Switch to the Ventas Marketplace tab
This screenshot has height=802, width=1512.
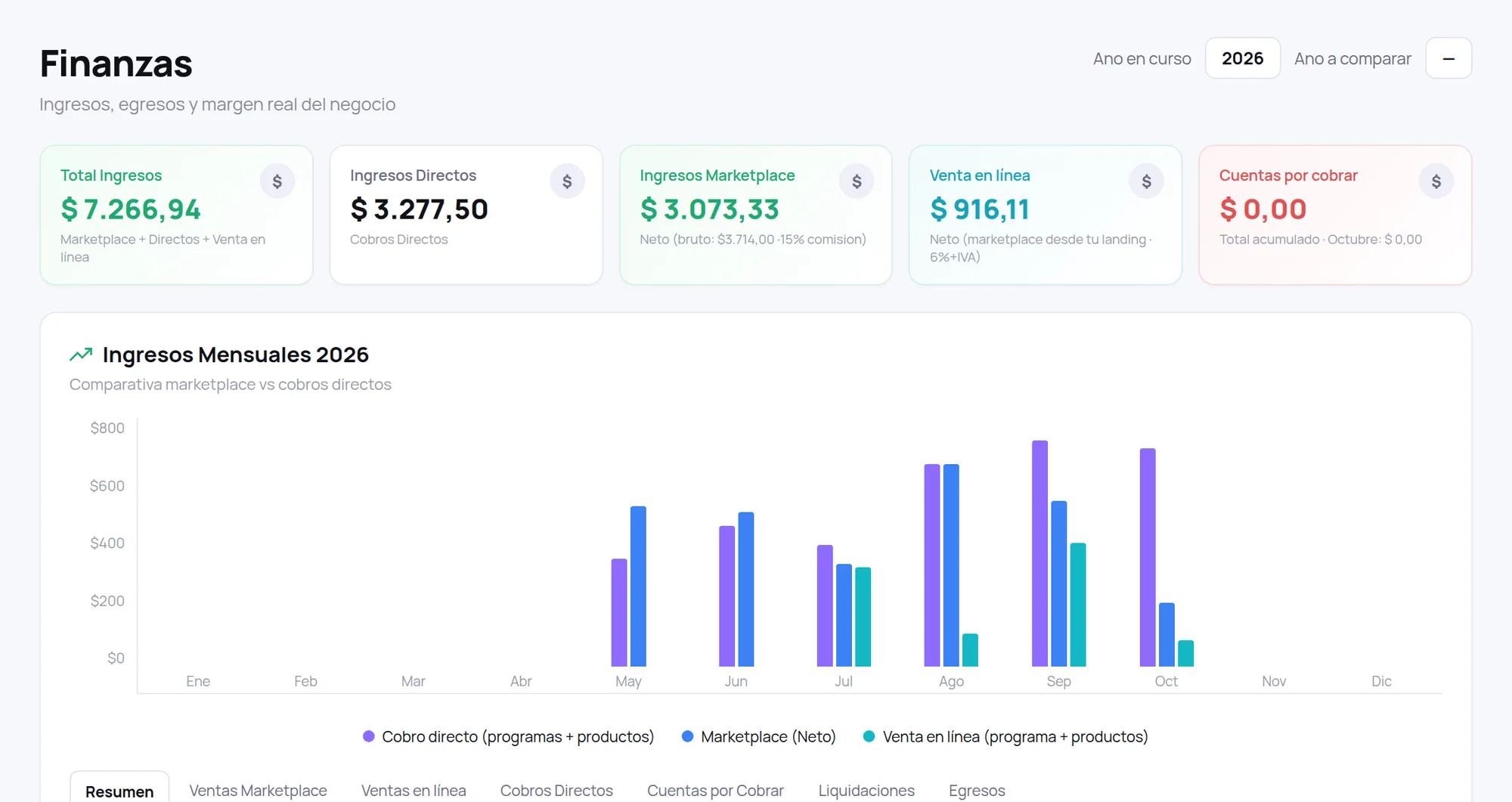(258, 791)
